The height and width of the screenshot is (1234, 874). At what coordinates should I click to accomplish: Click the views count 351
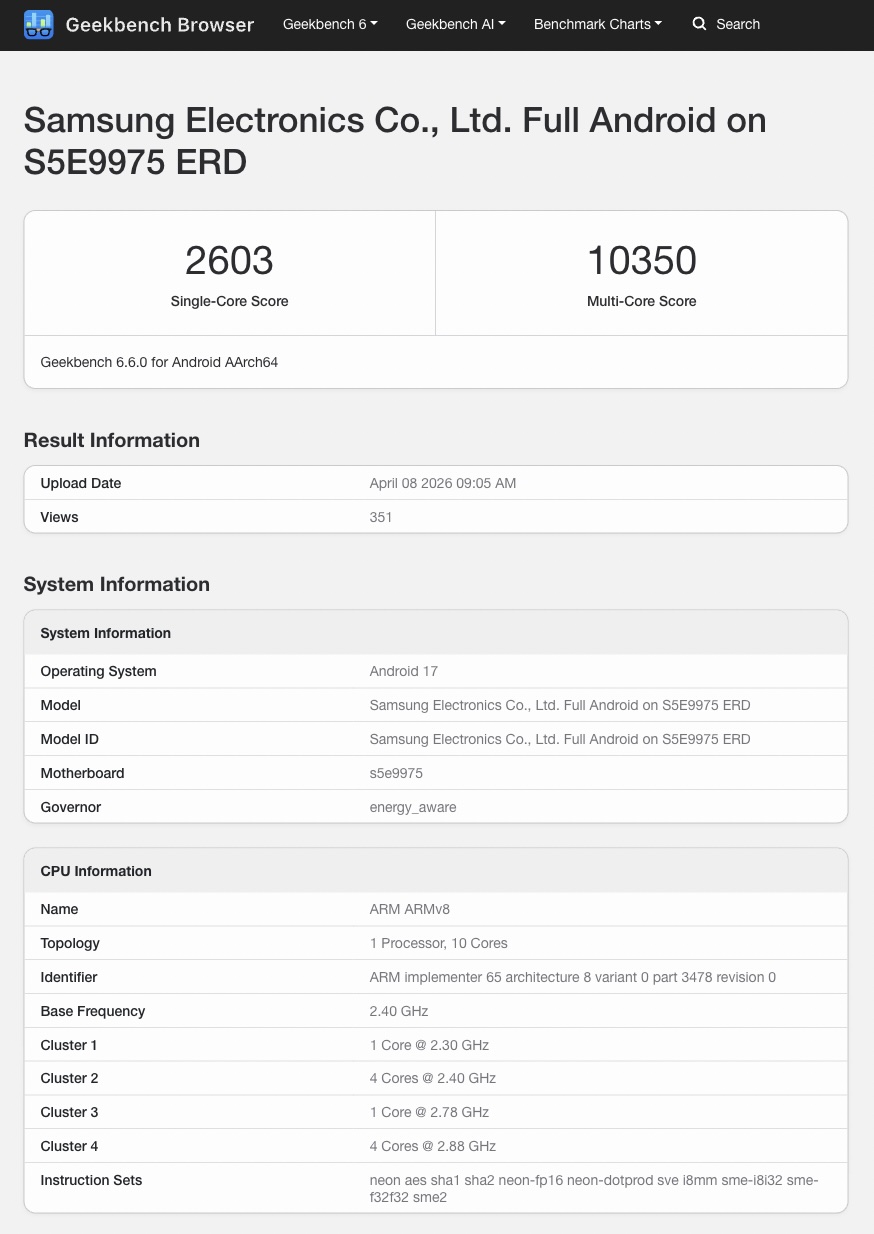pos(381,517)
